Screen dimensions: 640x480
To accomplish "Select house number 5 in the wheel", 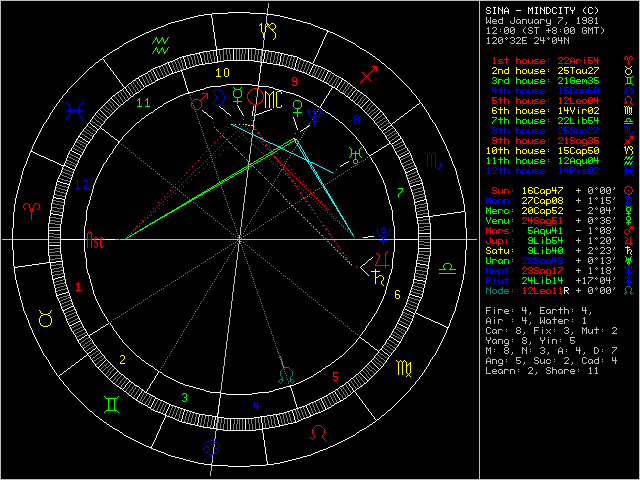I will [336, 376].
